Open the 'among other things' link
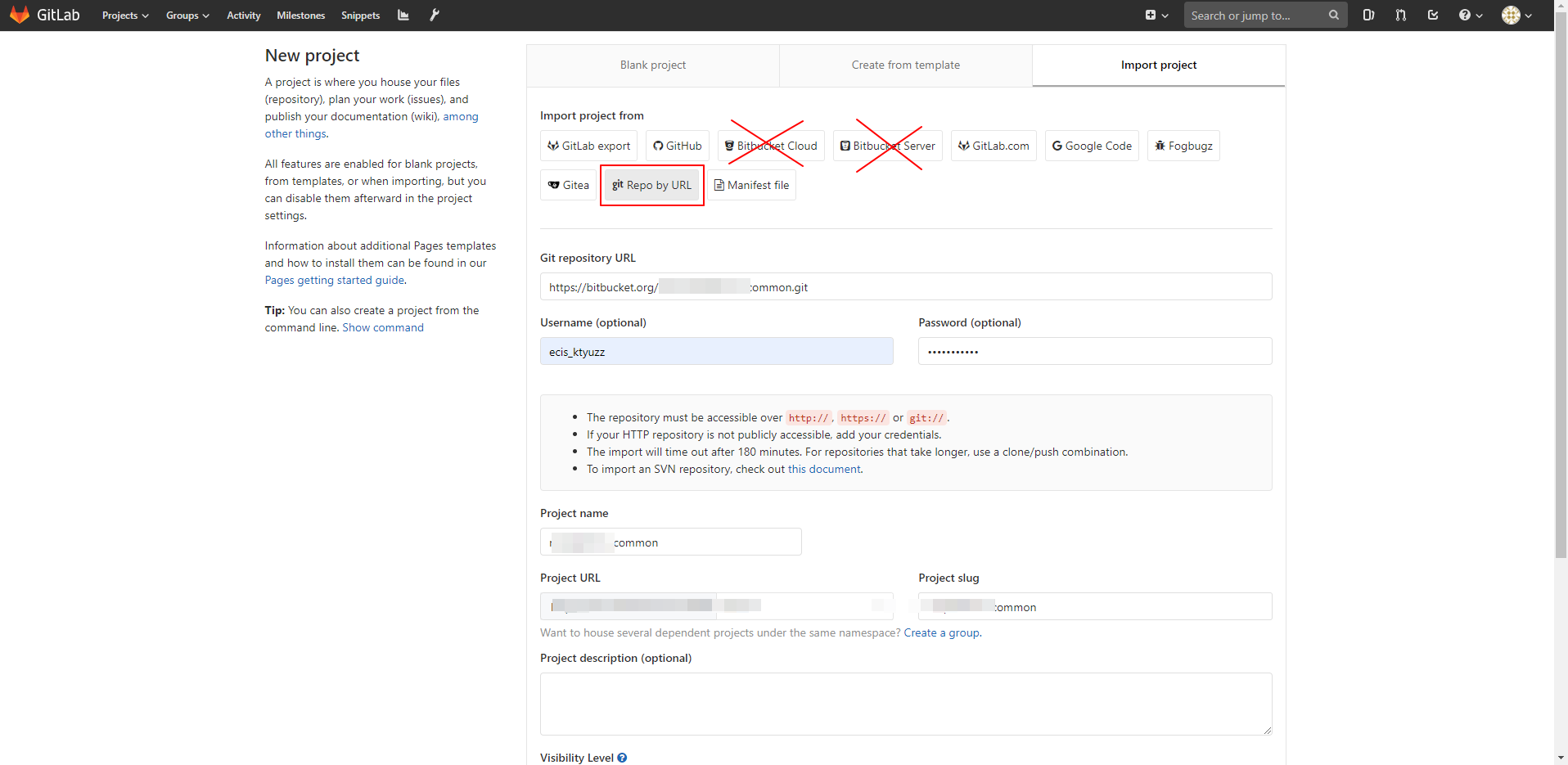1568x765 pixels. [x=460, y=117]
